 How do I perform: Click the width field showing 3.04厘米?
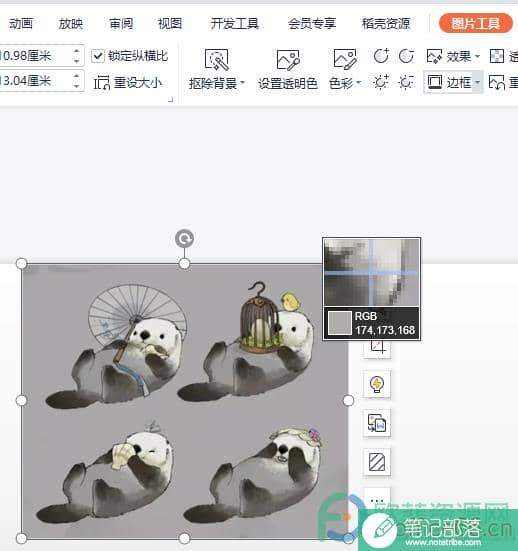[x=35, y=80]
